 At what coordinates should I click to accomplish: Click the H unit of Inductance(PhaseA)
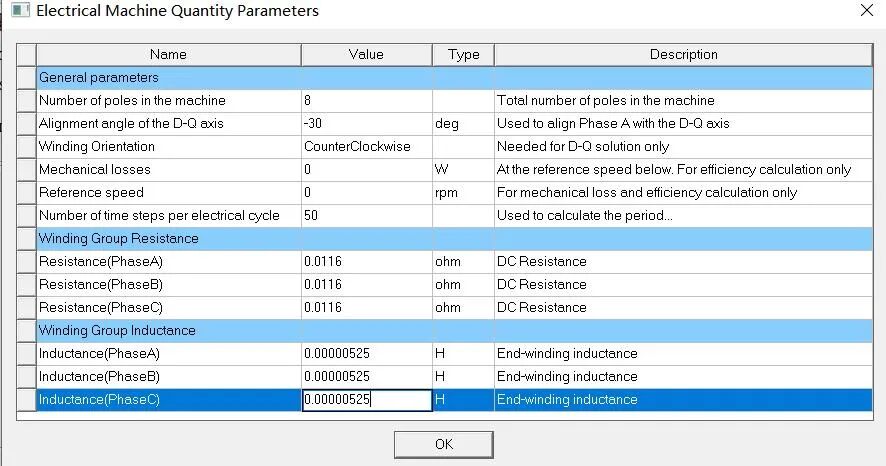[463, 354]
